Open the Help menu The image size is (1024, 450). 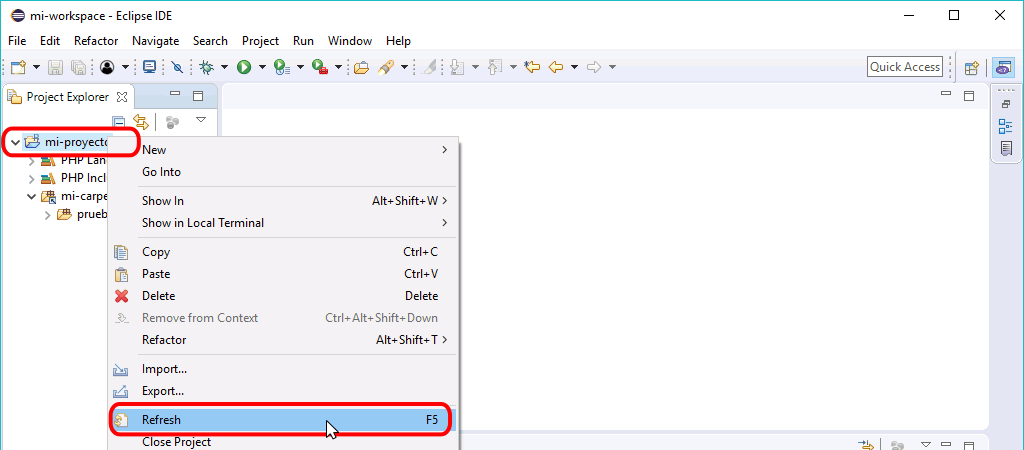pyautogui.click(x=398, y=40)
